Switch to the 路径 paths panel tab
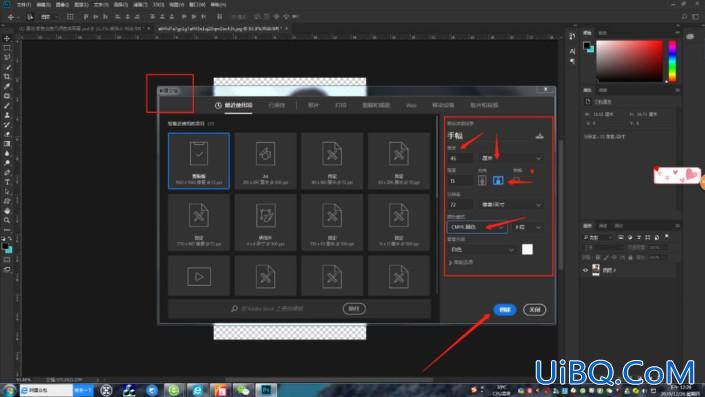 pyautogui.click(x=619, y=226)
